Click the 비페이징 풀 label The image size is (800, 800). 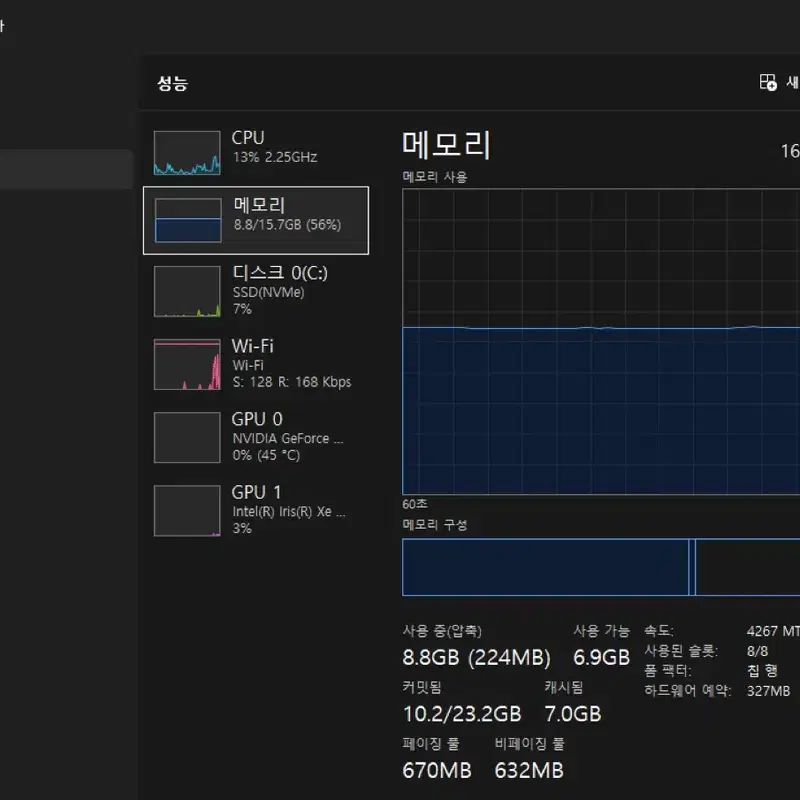click(x=530, y=744)
